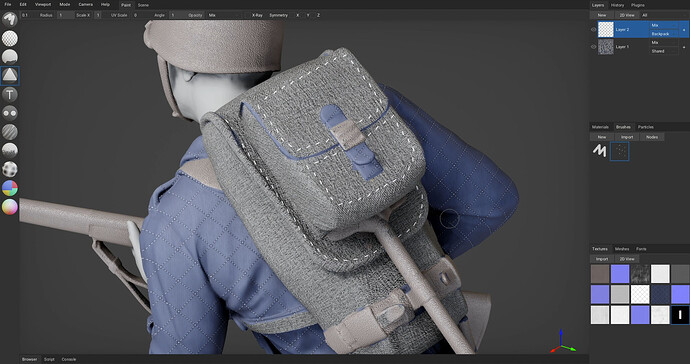Image resolution: width=690 pixels, height=364 pixels.
Task: Select the Layer 2 checkered layer thumbnail
Action: (x=606, y=29)
